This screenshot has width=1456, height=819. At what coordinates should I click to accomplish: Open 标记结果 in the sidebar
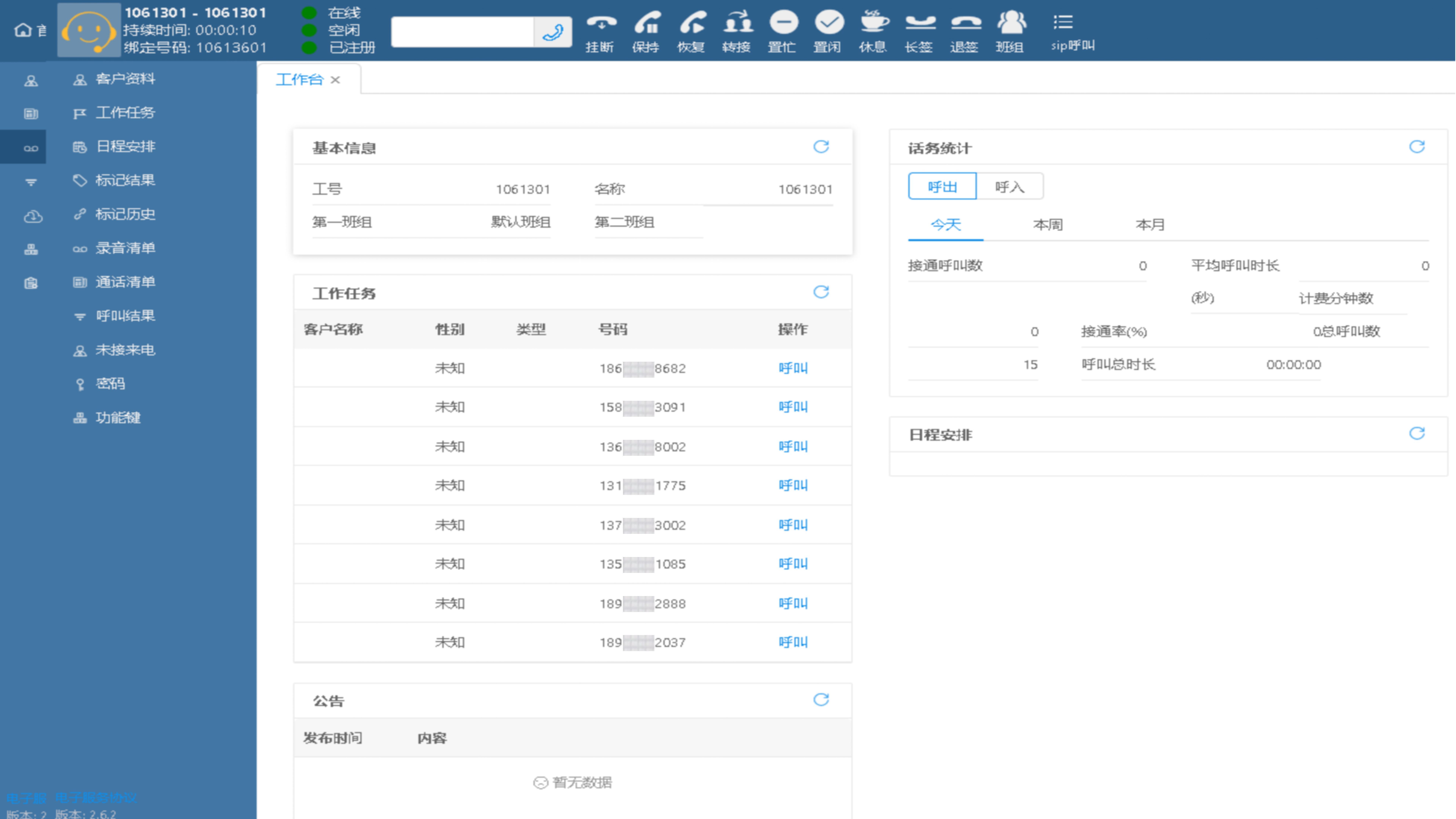(x=126, y=180)
